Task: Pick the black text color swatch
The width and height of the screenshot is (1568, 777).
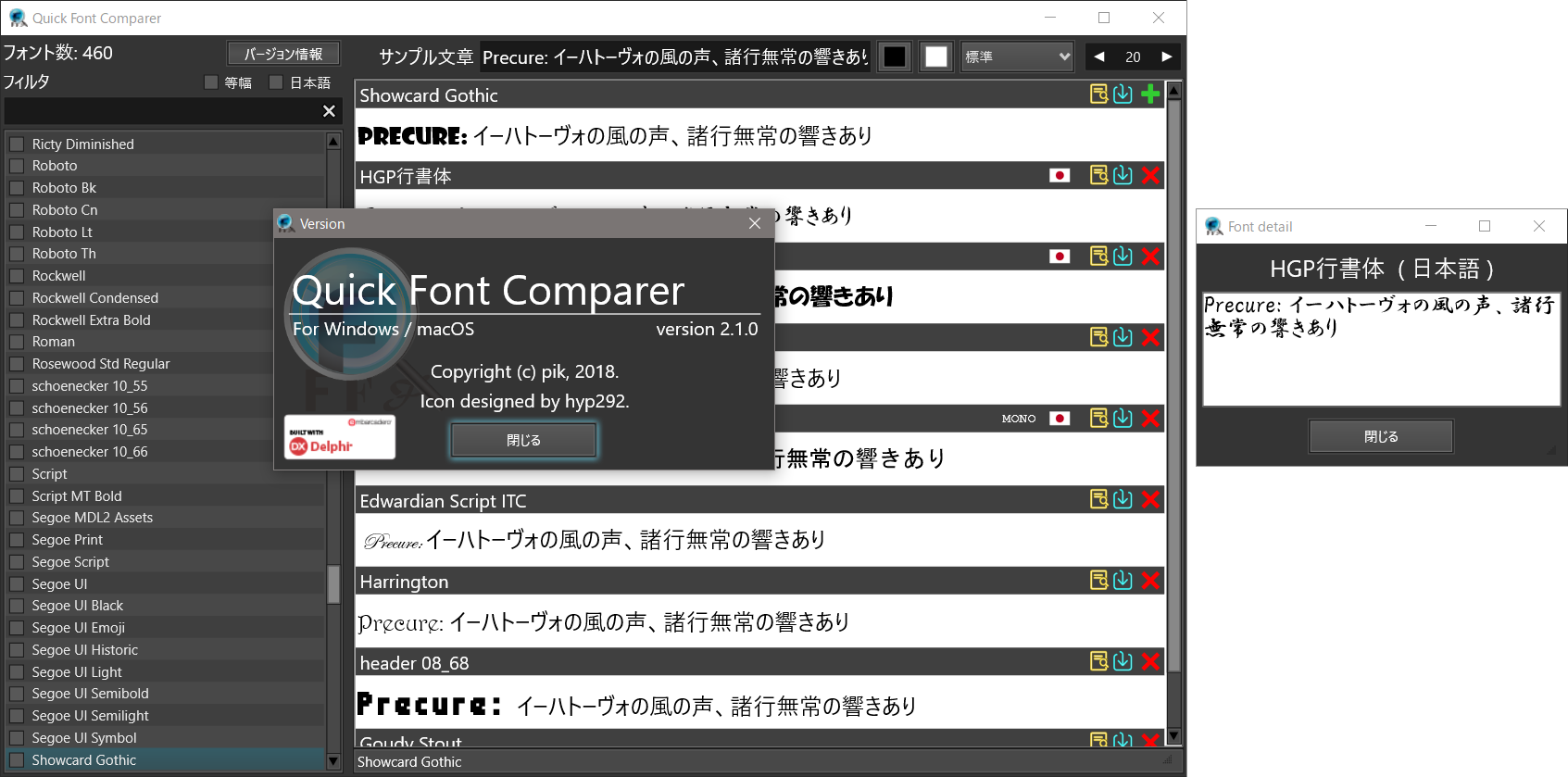Action: pyautogui.click(x=895, y=56)
